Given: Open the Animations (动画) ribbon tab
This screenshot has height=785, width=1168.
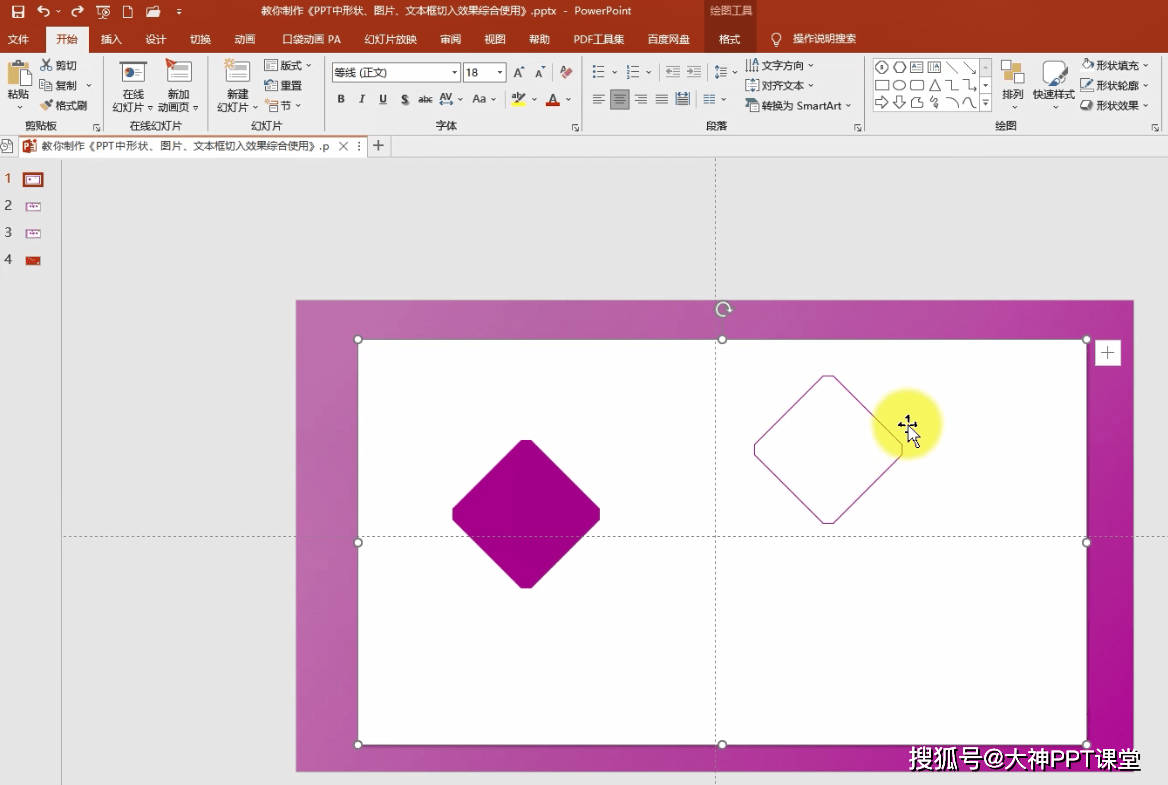Looking at the screenshot, I should tap(244, 39).
